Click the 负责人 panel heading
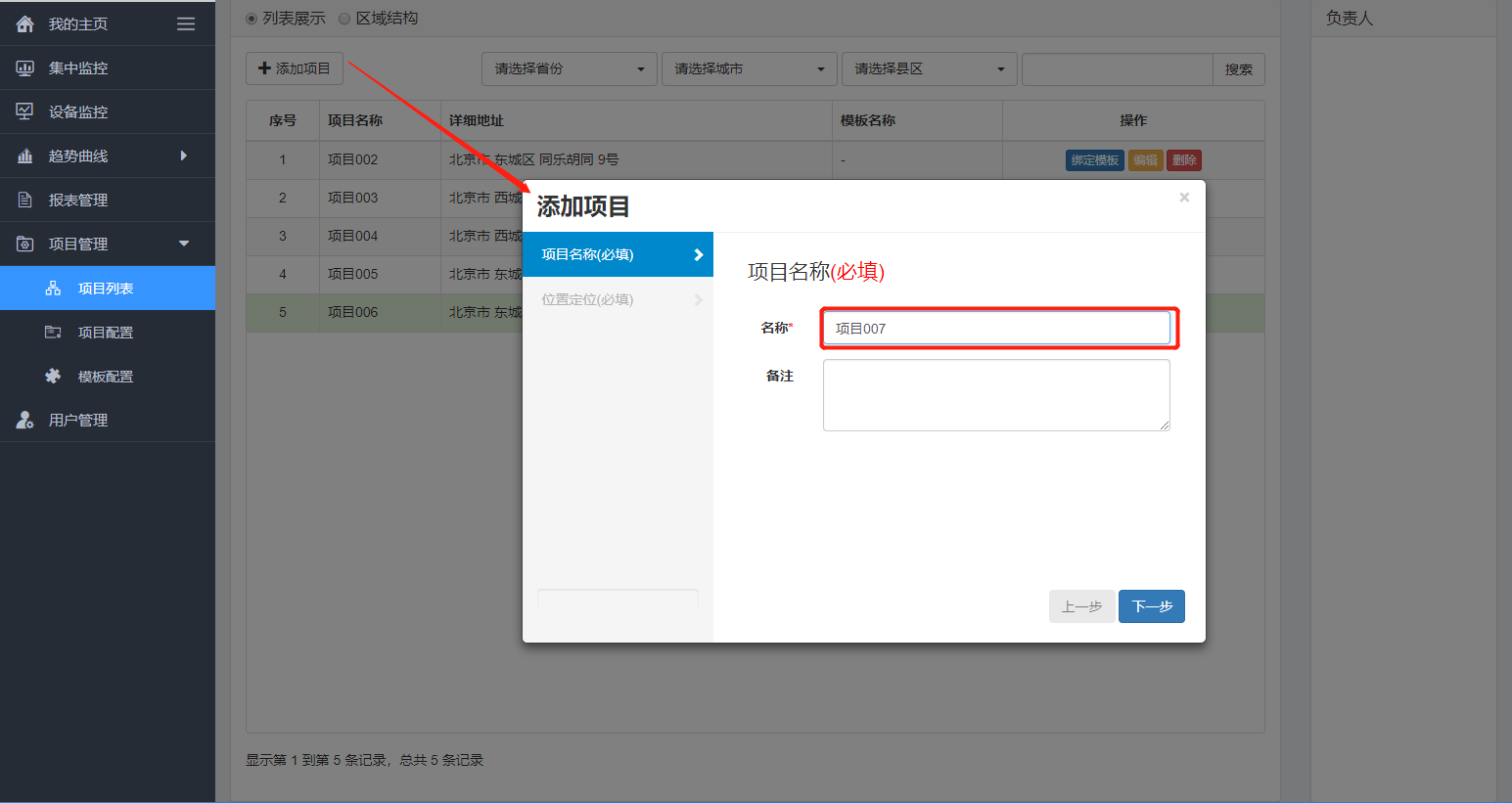This screenshot has height=803, width=1512. tap(1350, 18)
